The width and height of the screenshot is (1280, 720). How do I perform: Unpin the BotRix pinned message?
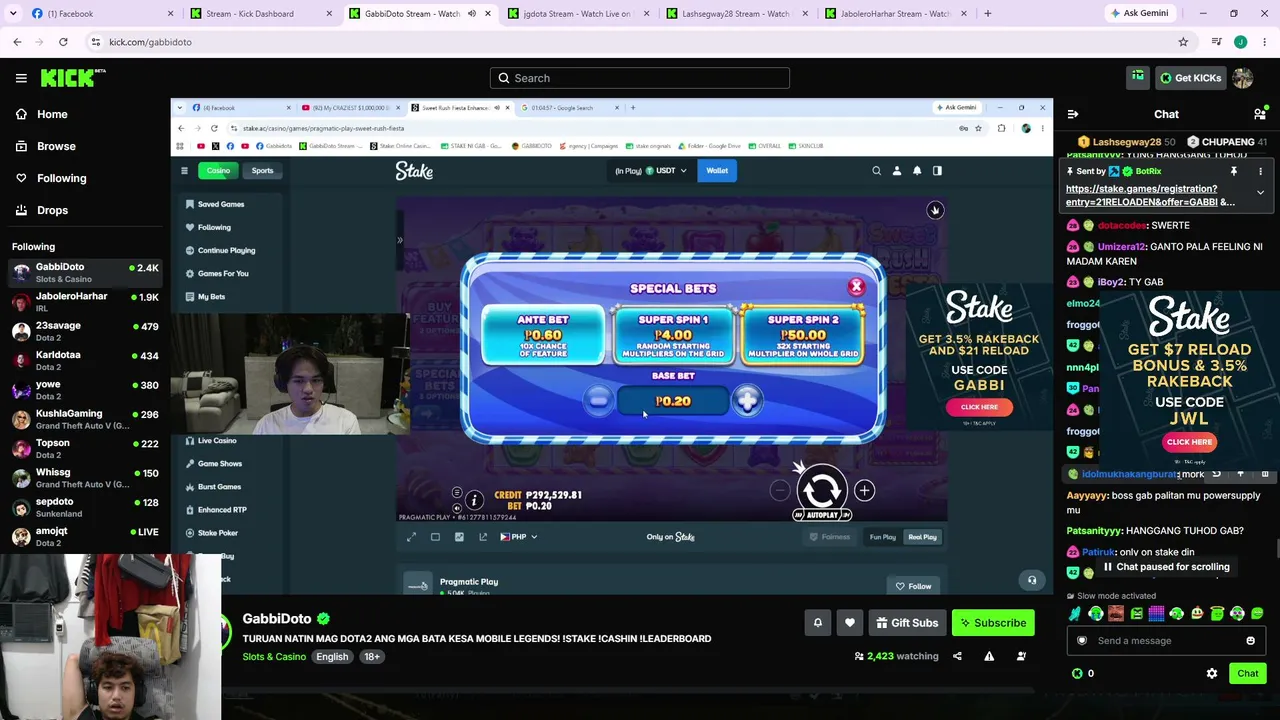[x=1234, y=171]
